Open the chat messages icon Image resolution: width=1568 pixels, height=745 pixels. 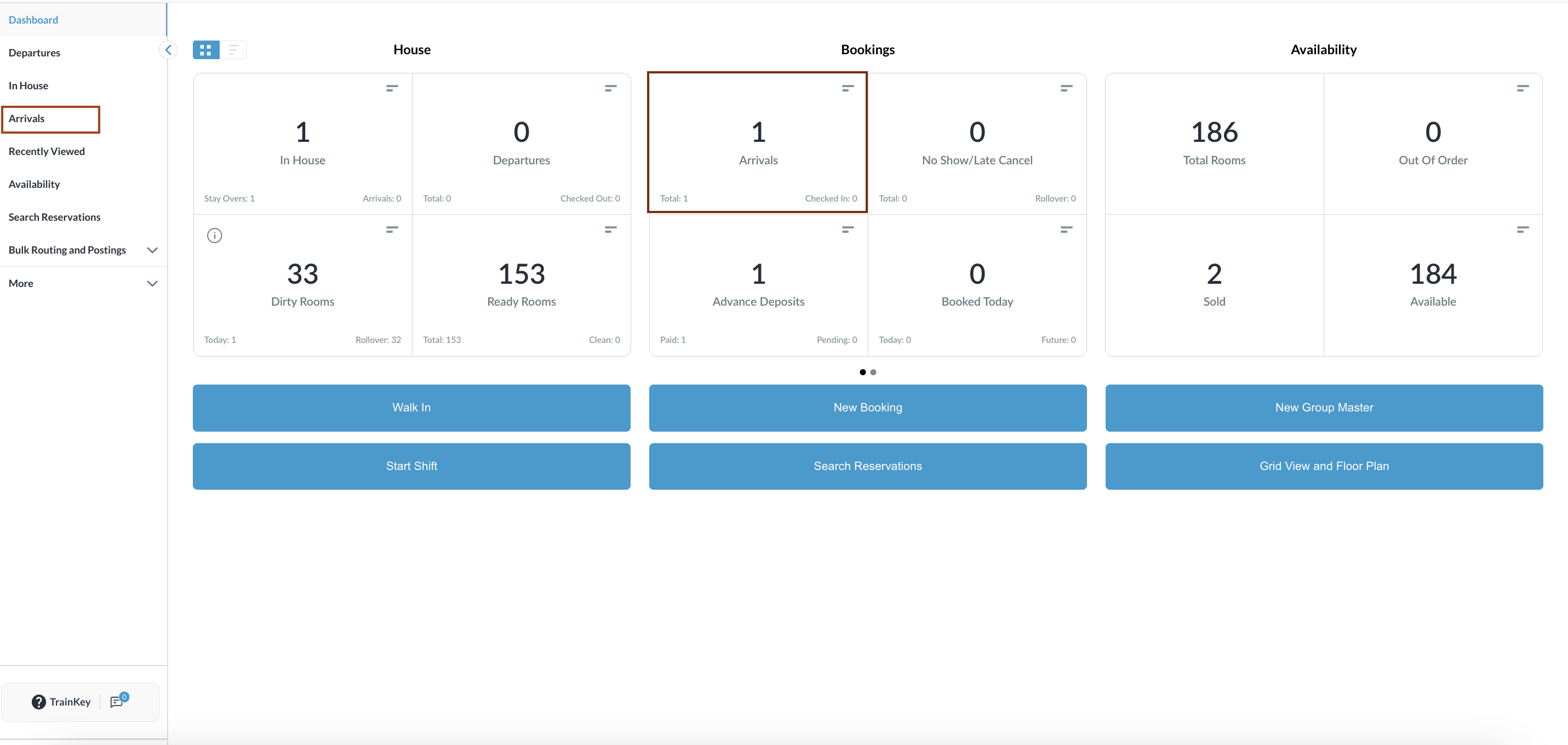117,702
